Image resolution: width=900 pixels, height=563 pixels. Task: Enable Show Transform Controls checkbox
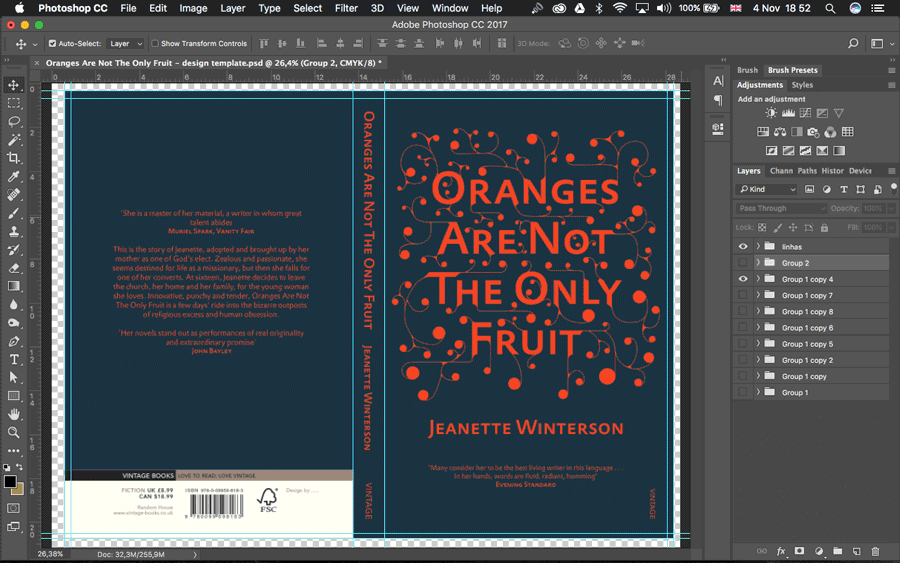click(x=155, y=44)
